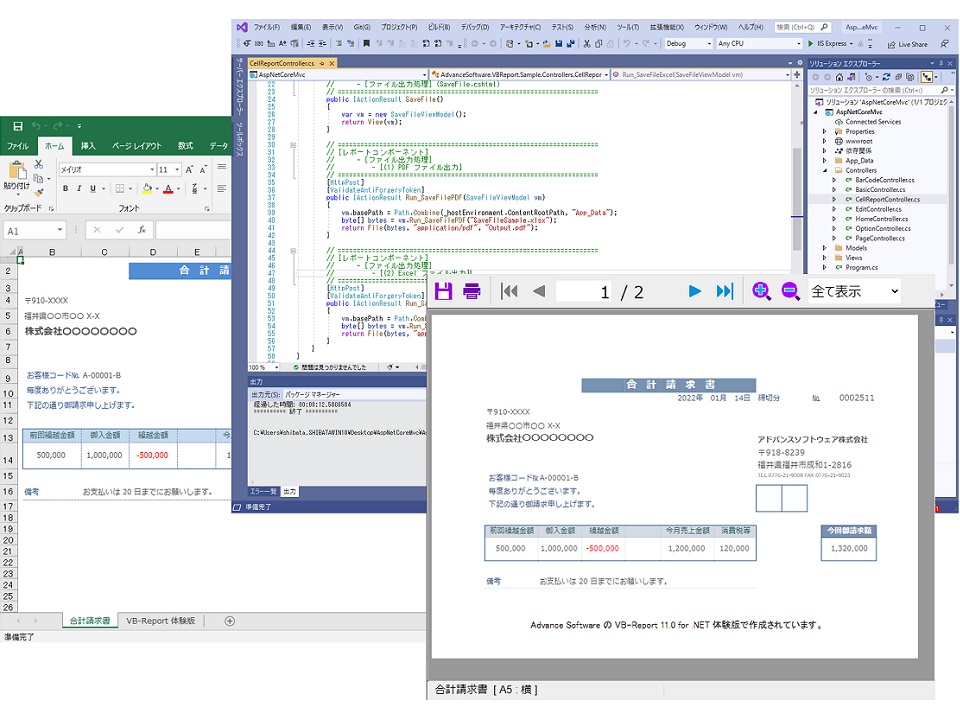The image size is (960, 720).
Task: Click the print icon in the report viewer
Action: click(471, 291)
